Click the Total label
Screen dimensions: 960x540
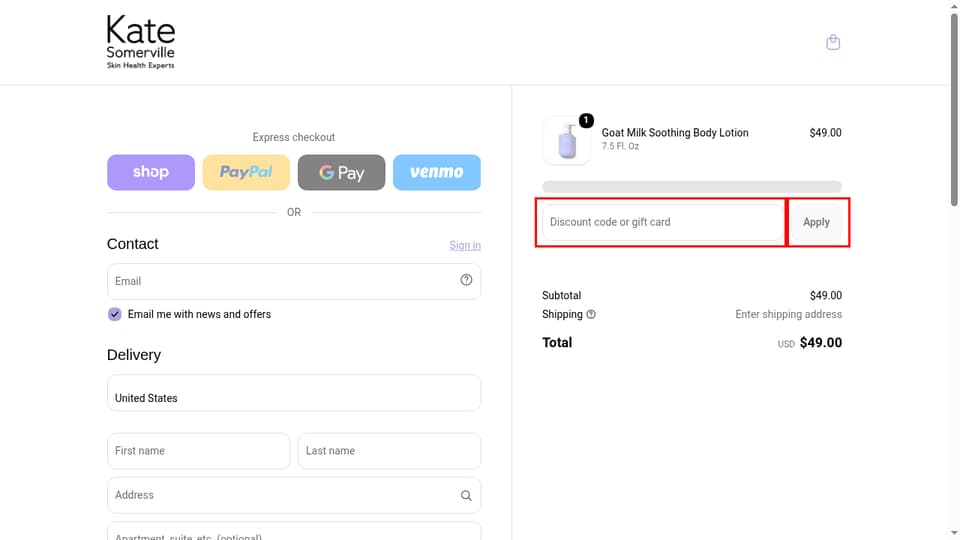pyautogui.click(x=557, y=342)
